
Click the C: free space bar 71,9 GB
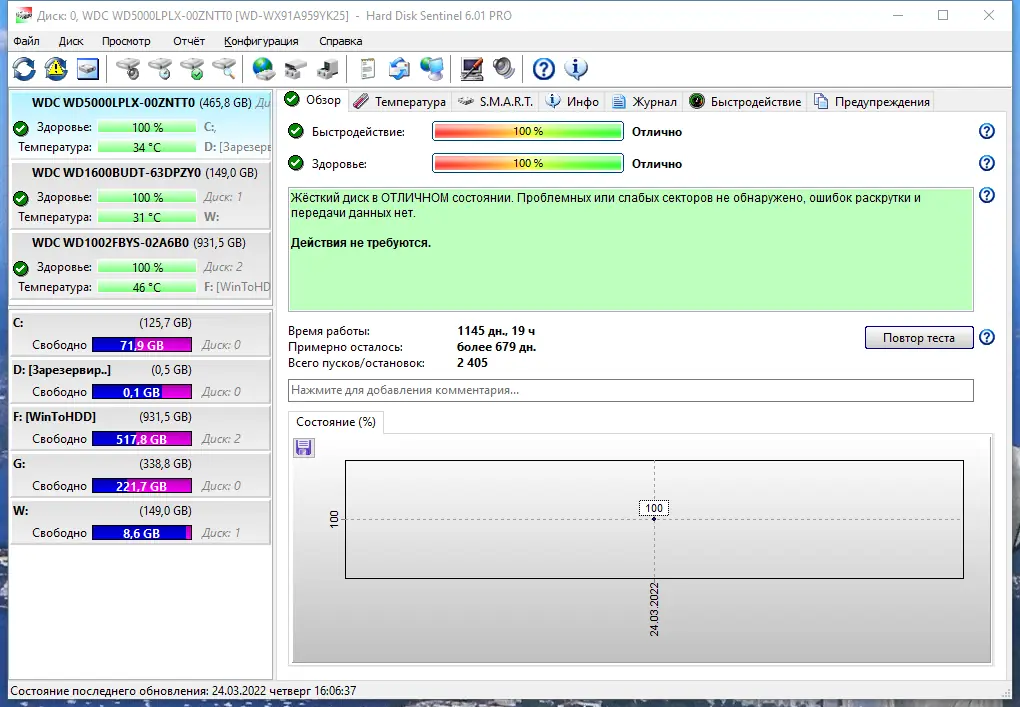tap(142, 345)
